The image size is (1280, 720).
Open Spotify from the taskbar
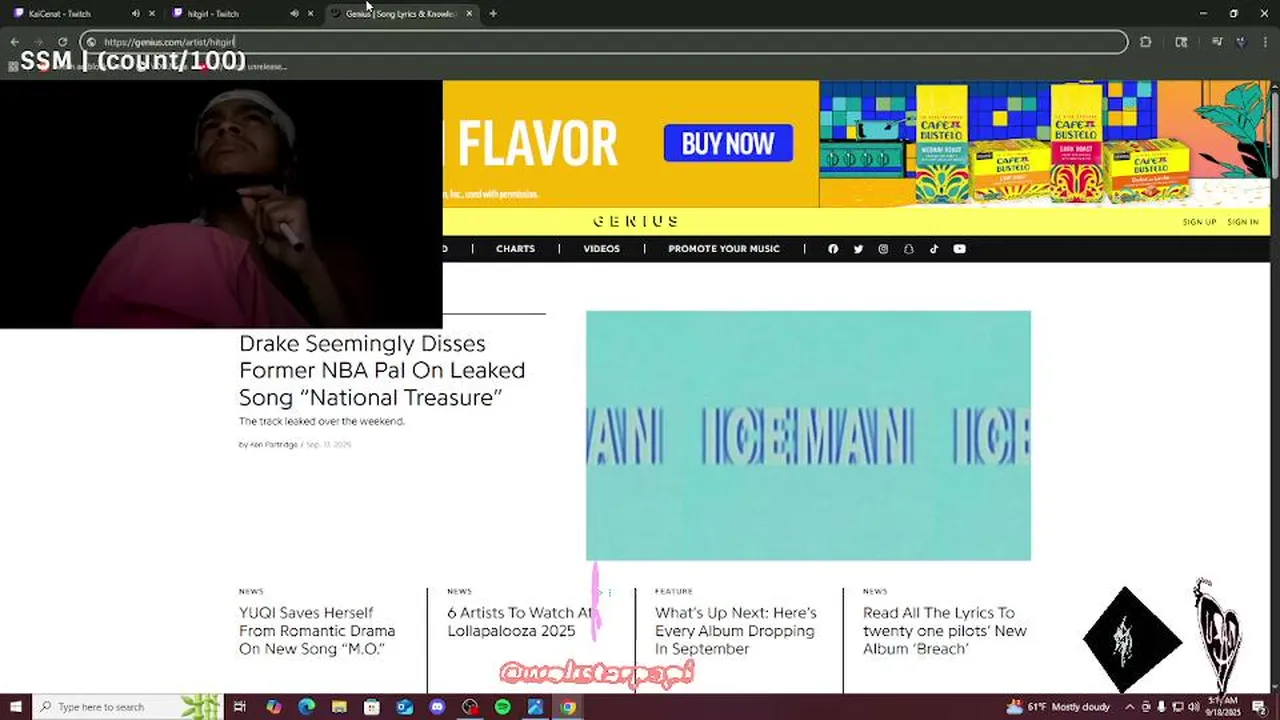pyautogui.click(x=502, y=707)
